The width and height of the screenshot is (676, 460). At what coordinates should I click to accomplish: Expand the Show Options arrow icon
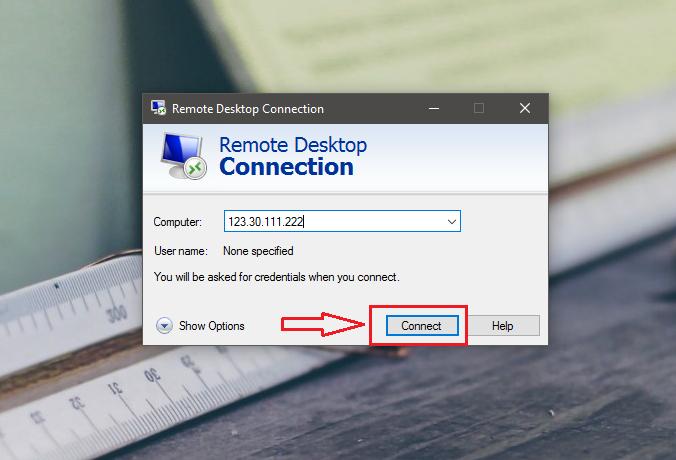(x=164, y=326)
